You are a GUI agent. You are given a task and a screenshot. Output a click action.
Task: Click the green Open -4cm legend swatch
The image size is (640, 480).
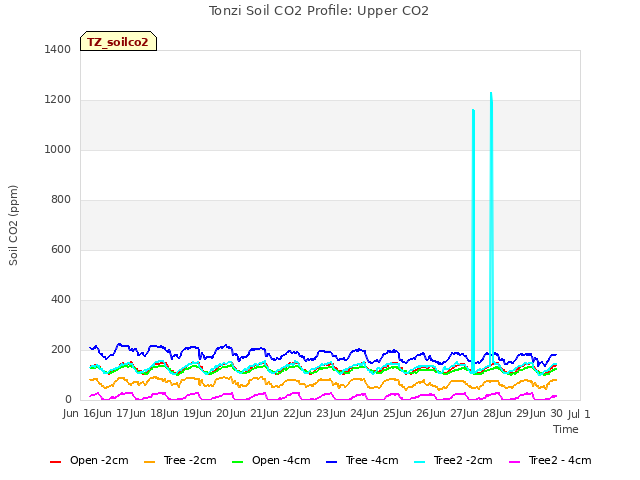[x=237, y=462]
